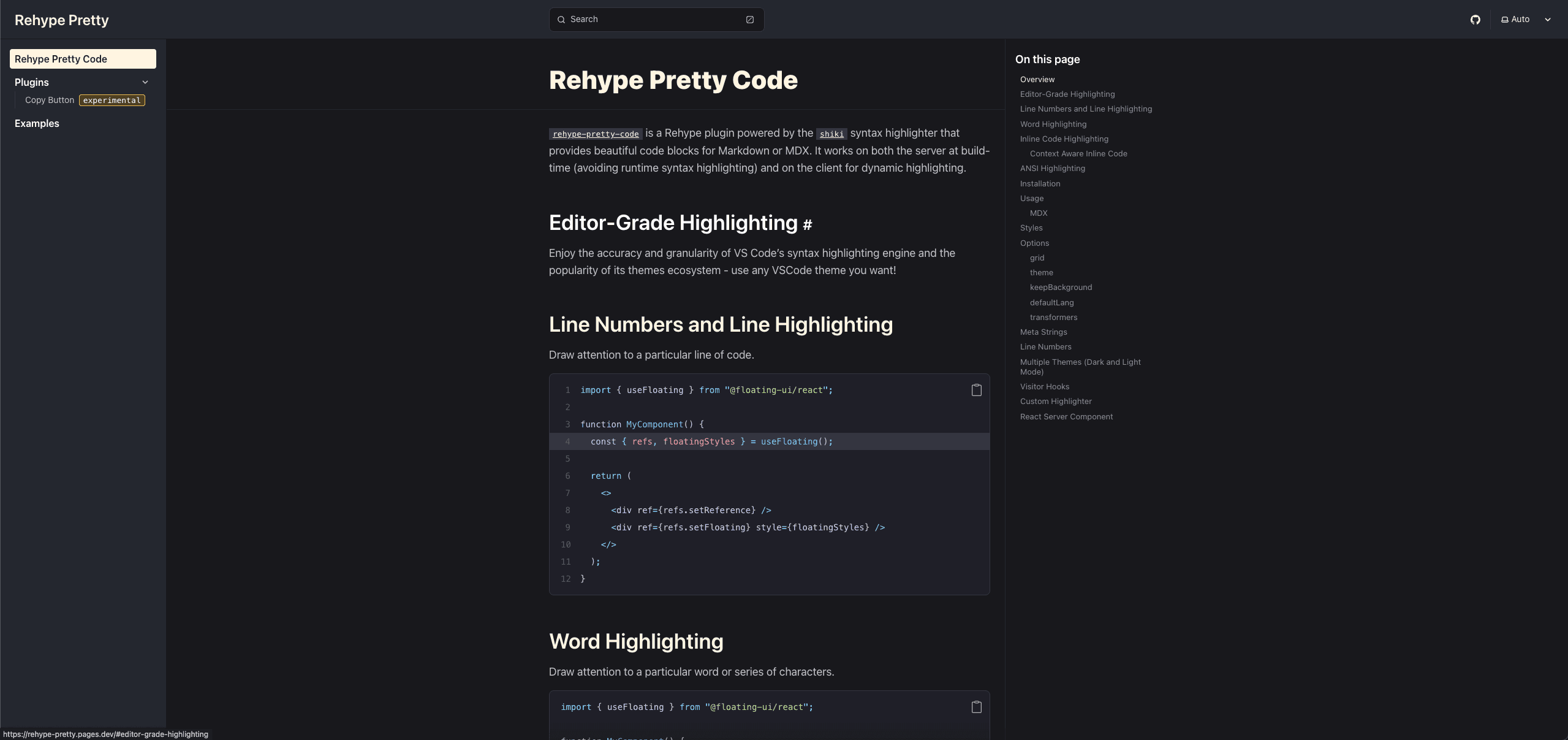Image resolution: width=1568 pixels, height=740 pixels.
Task: Click the style={floatingStyles} code on line 9
Action: [x=812, y=527]
